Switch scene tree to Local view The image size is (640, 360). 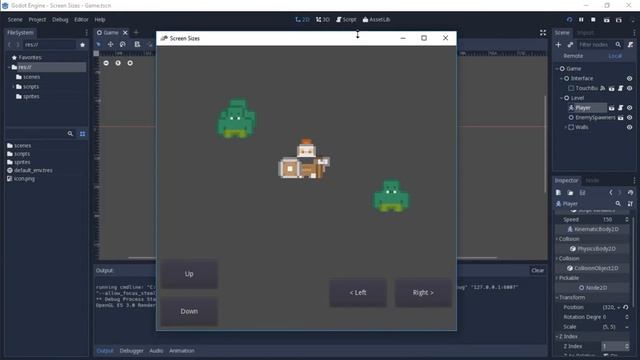615,56
